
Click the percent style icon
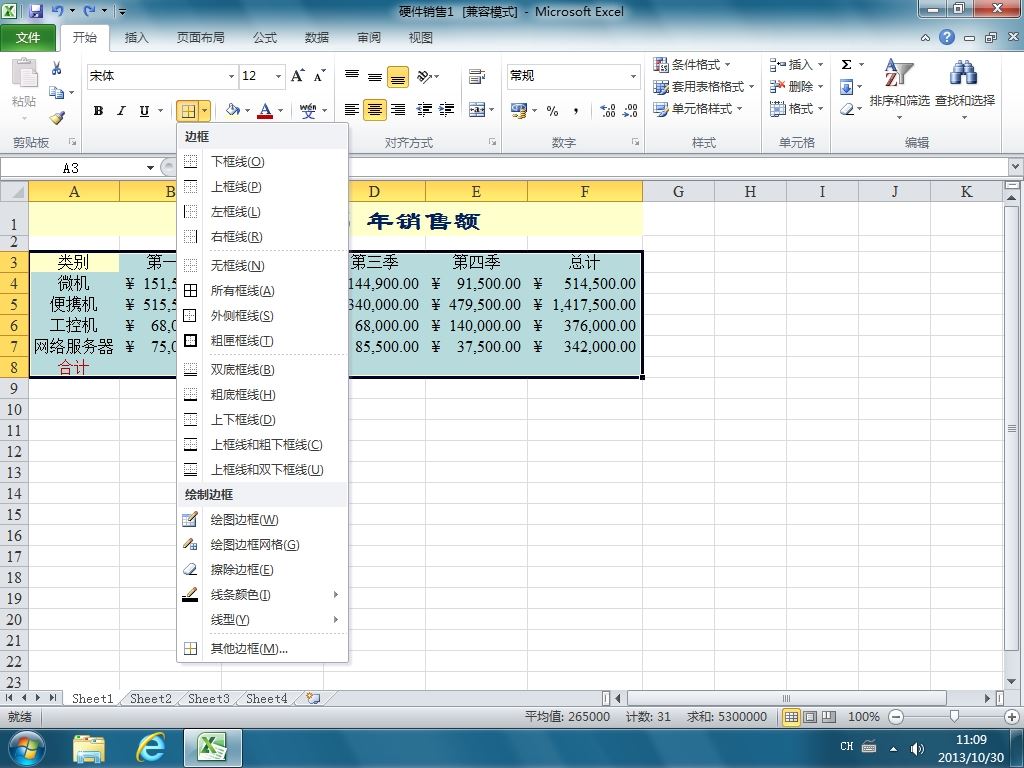point(552,110)
